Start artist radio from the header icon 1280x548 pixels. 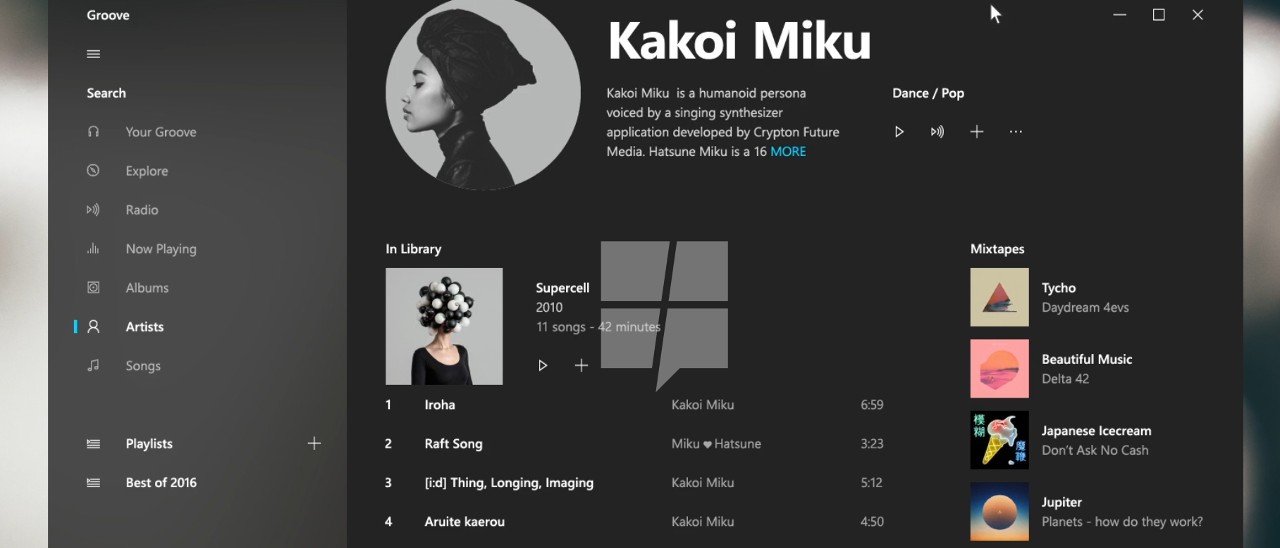tap(937, 132)
